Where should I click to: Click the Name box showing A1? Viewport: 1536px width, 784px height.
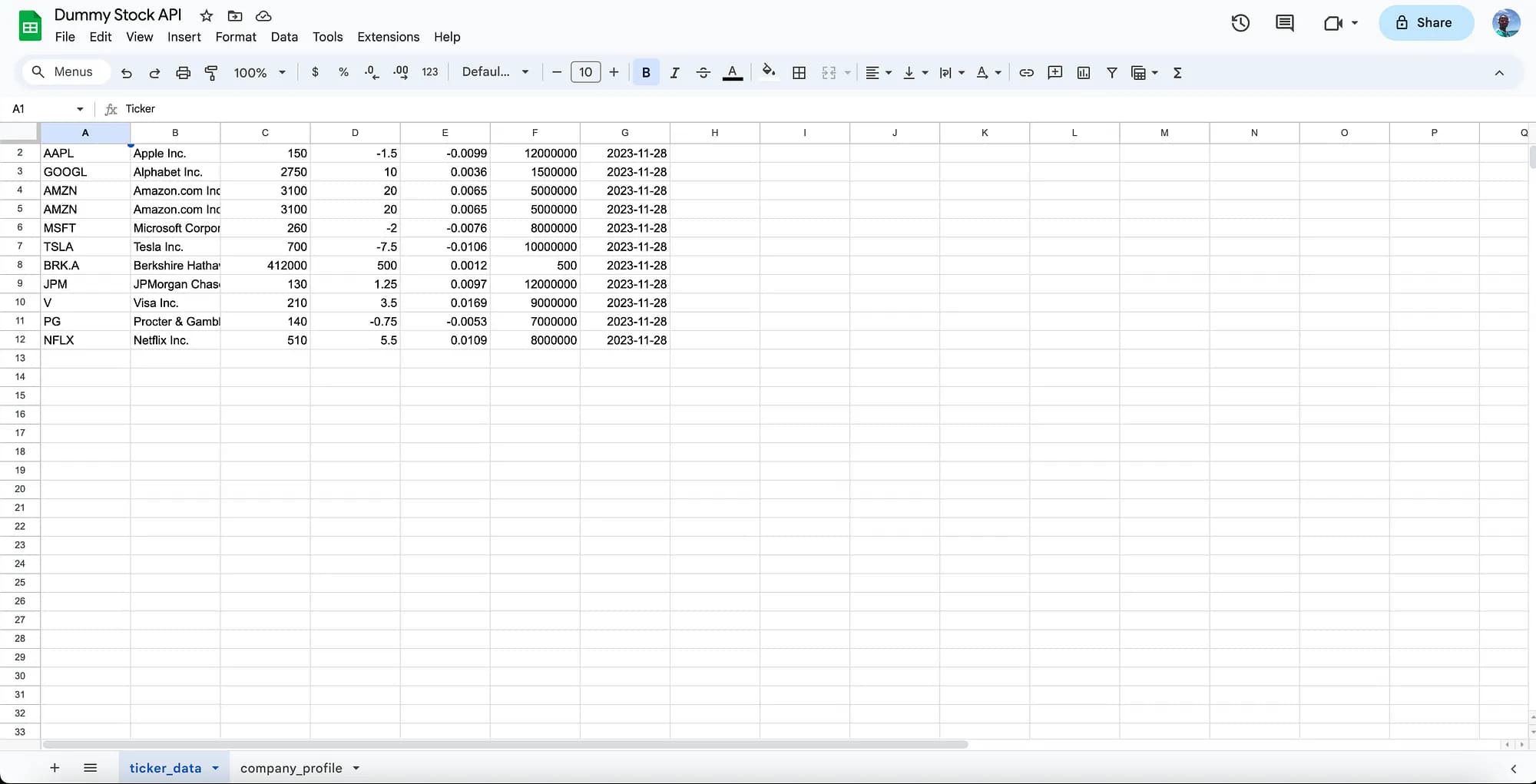point(48,109)
